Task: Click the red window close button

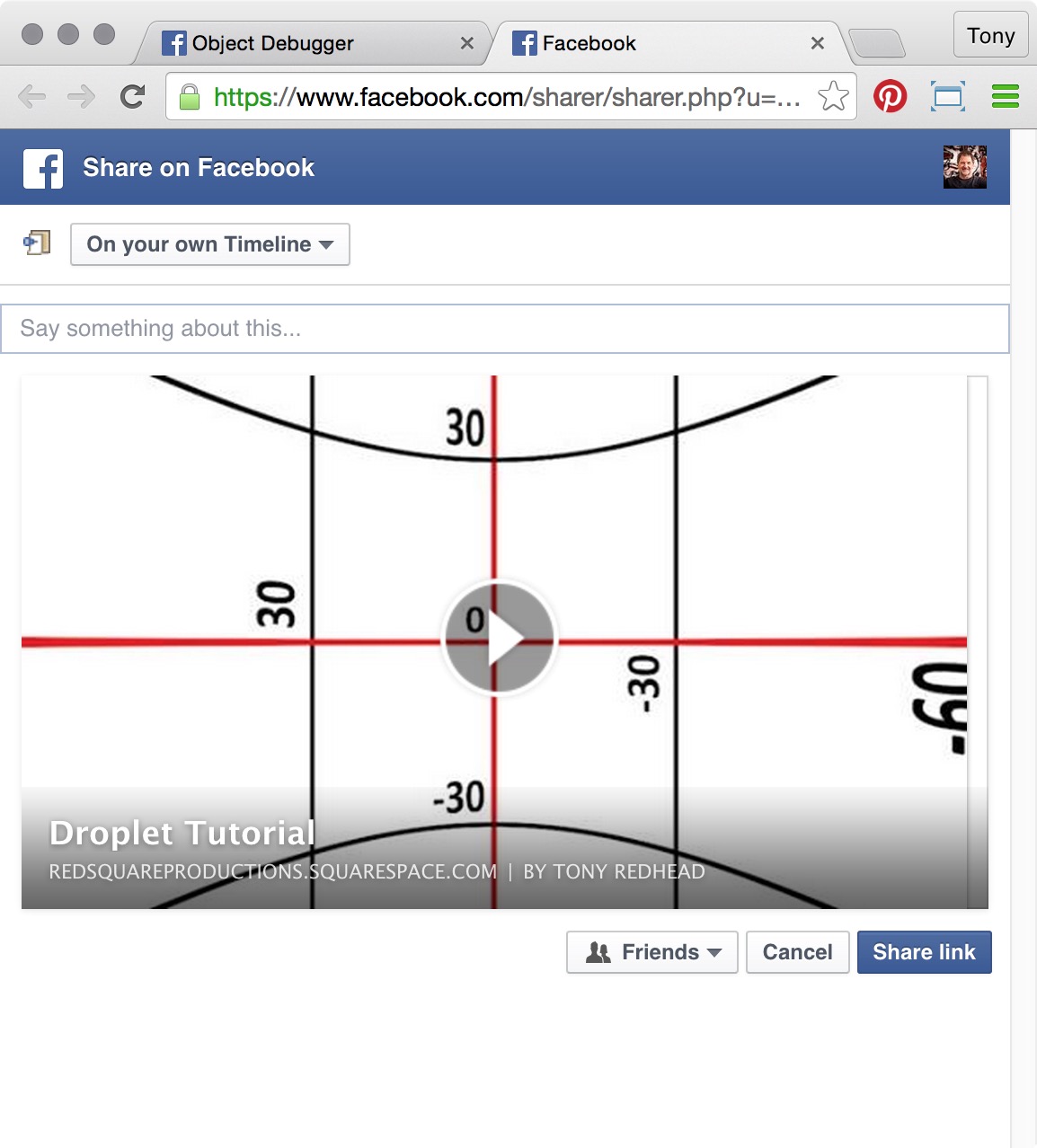Action: [x=32, y=34]
